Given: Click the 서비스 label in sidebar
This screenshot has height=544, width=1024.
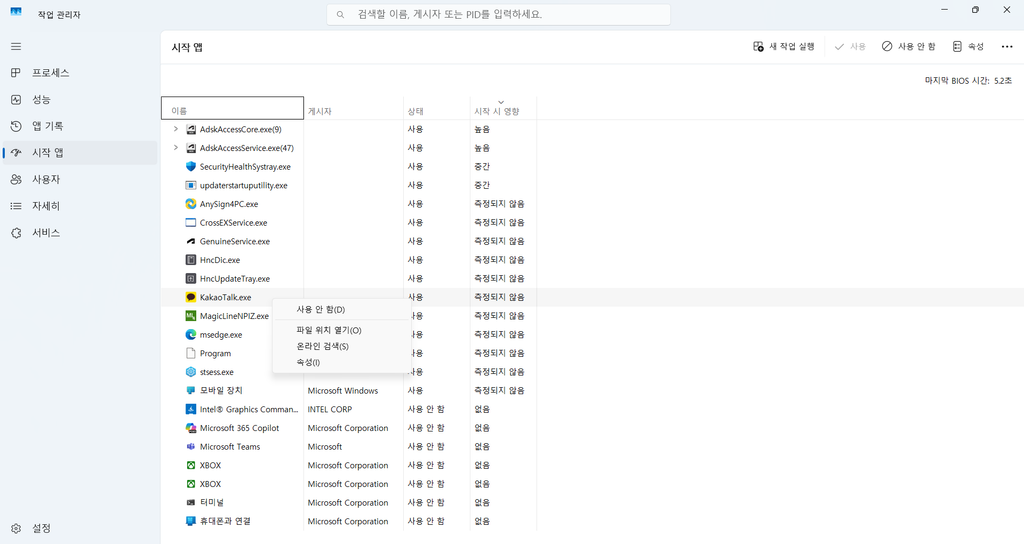Looking at the screenshot, I should pos(46,232).
